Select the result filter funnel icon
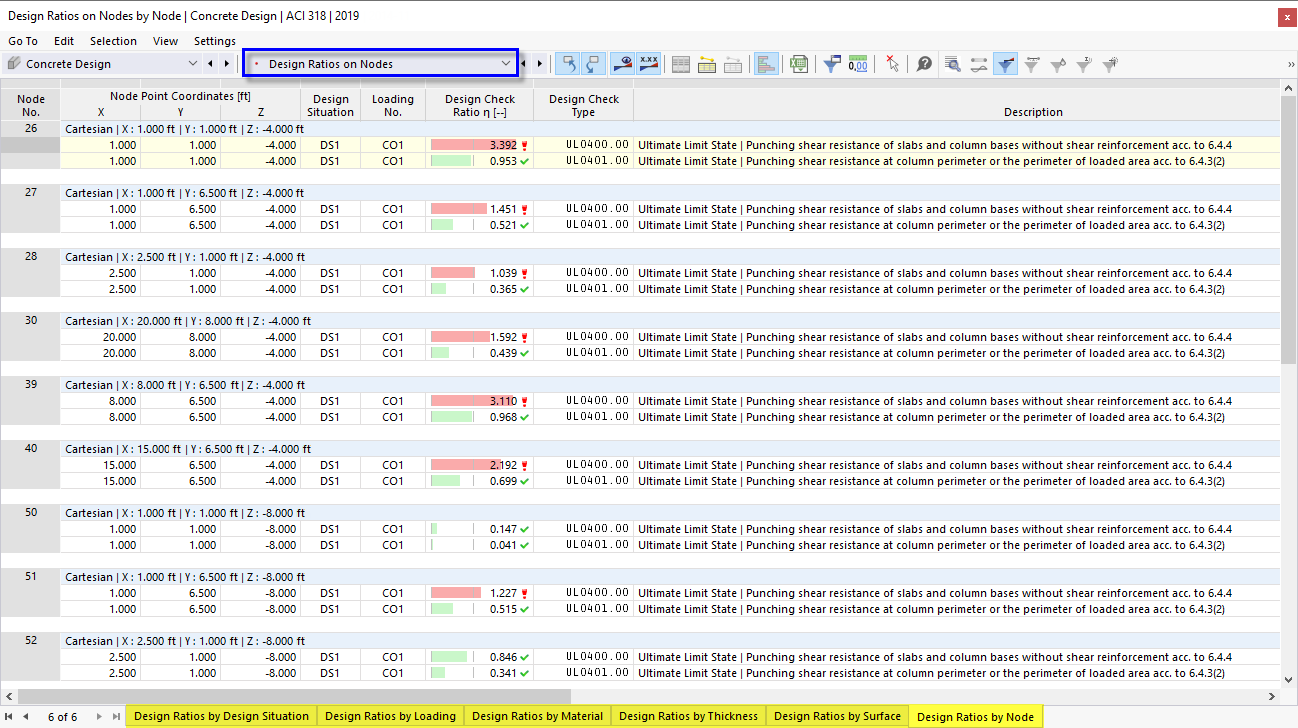This screenshot has width=1298, height=728. pyautogui.click(x=831, y=63)
